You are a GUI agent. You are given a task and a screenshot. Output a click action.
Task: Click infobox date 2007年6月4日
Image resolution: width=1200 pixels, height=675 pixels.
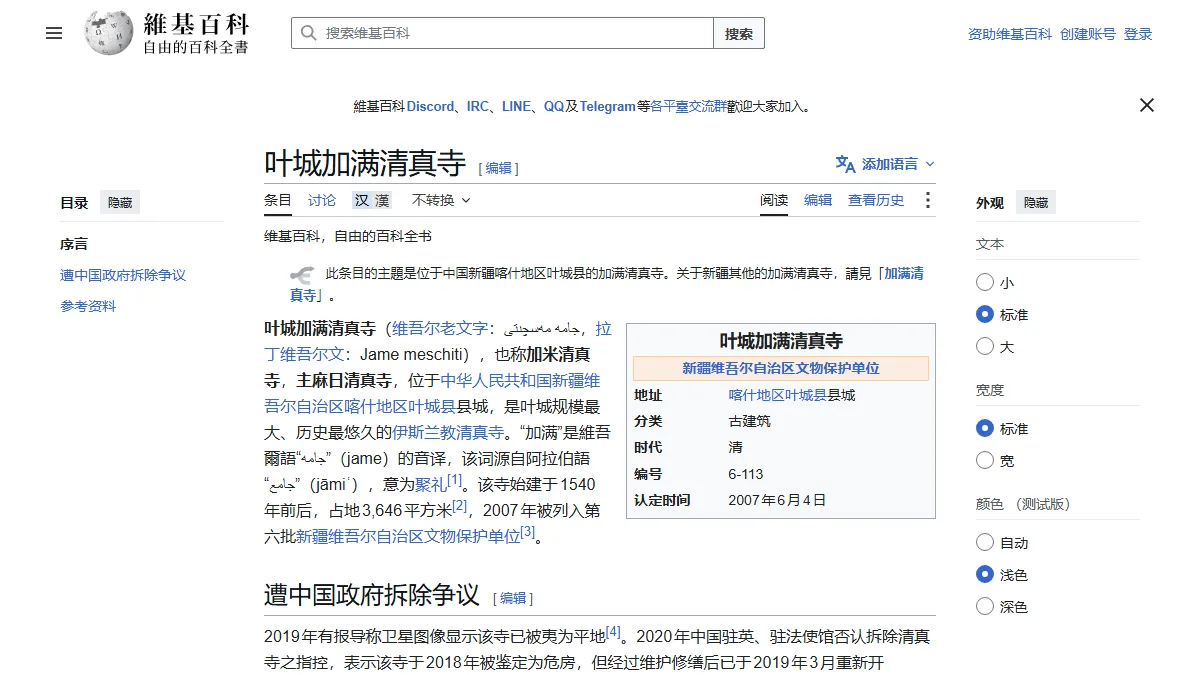pos(777,500)
